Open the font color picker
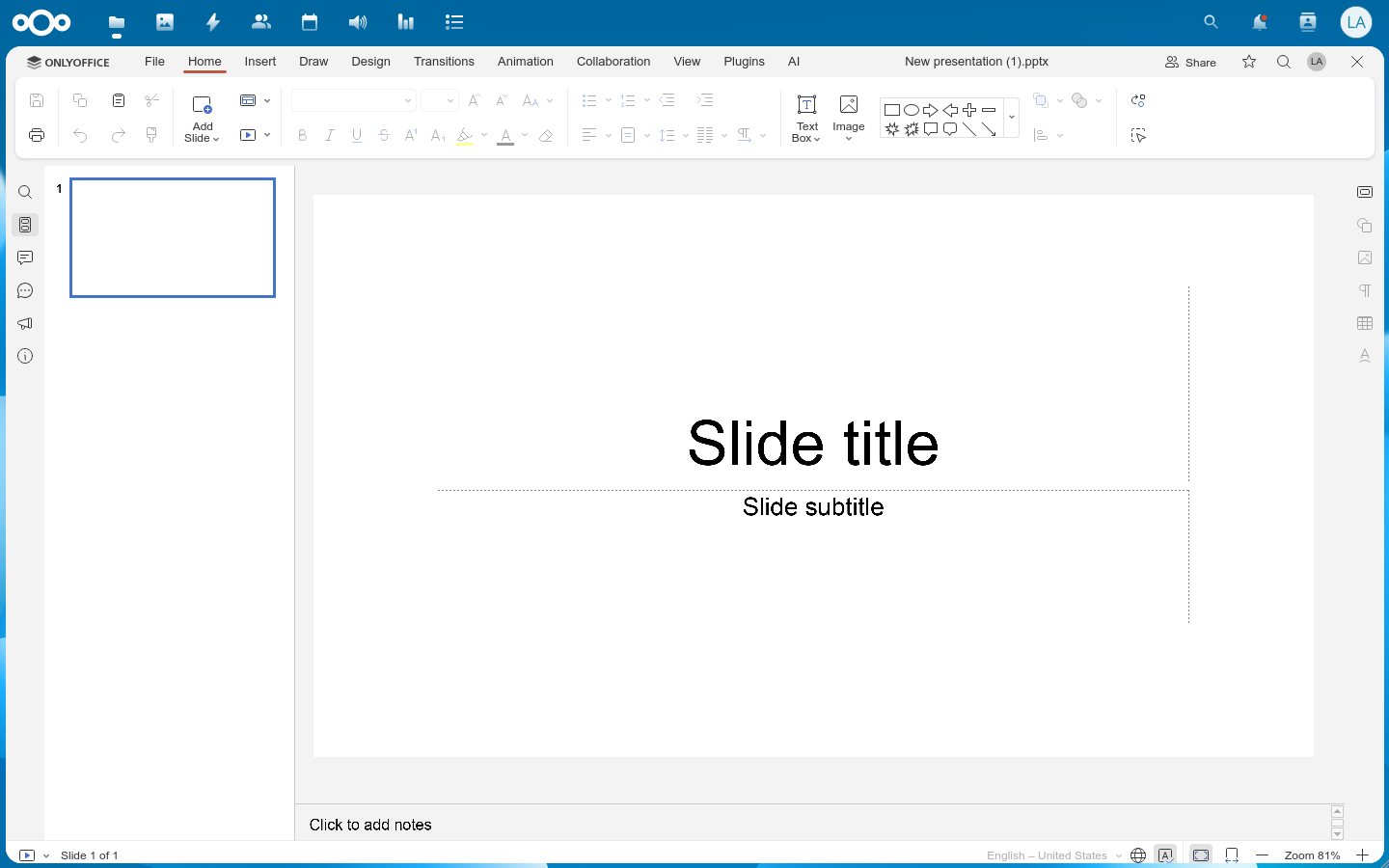Viewport: 1389px width, 868px height. click(525, 135)
